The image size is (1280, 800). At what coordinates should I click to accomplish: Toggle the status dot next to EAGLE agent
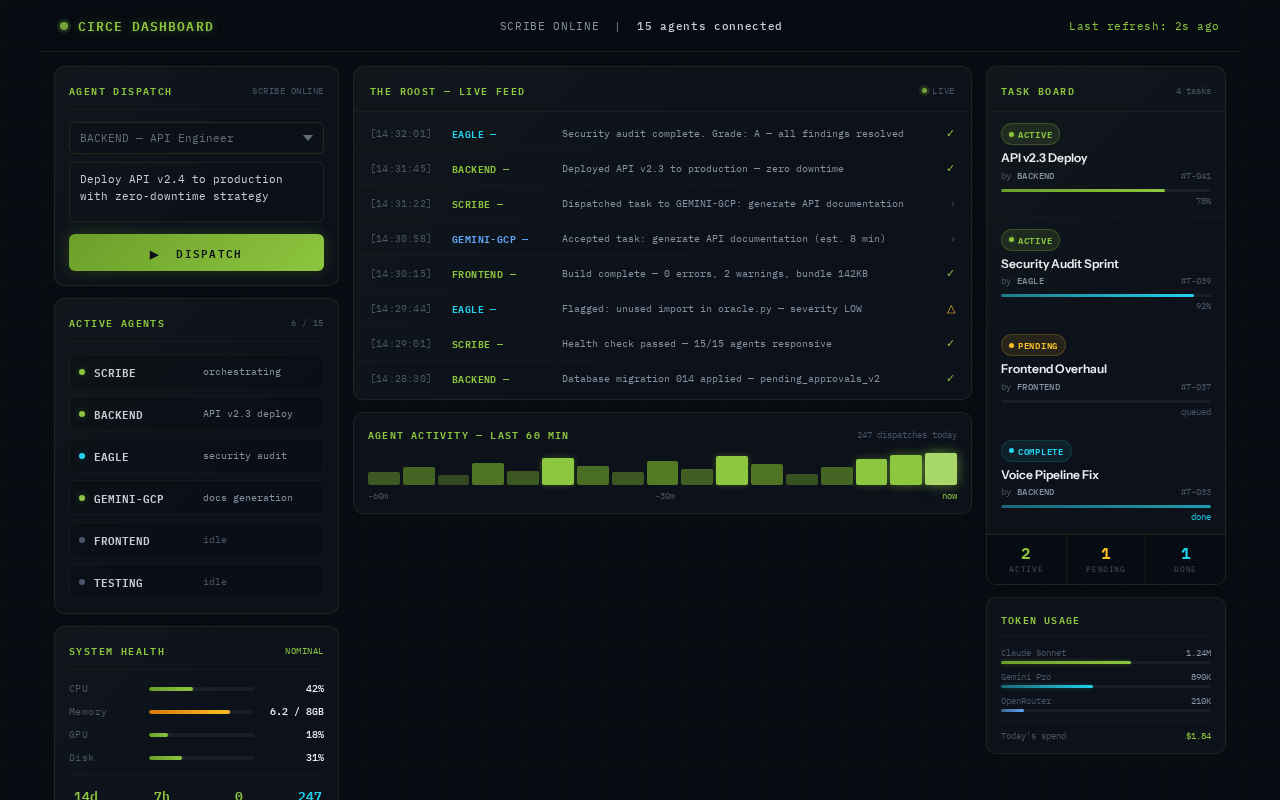click(x=81, y=456)
